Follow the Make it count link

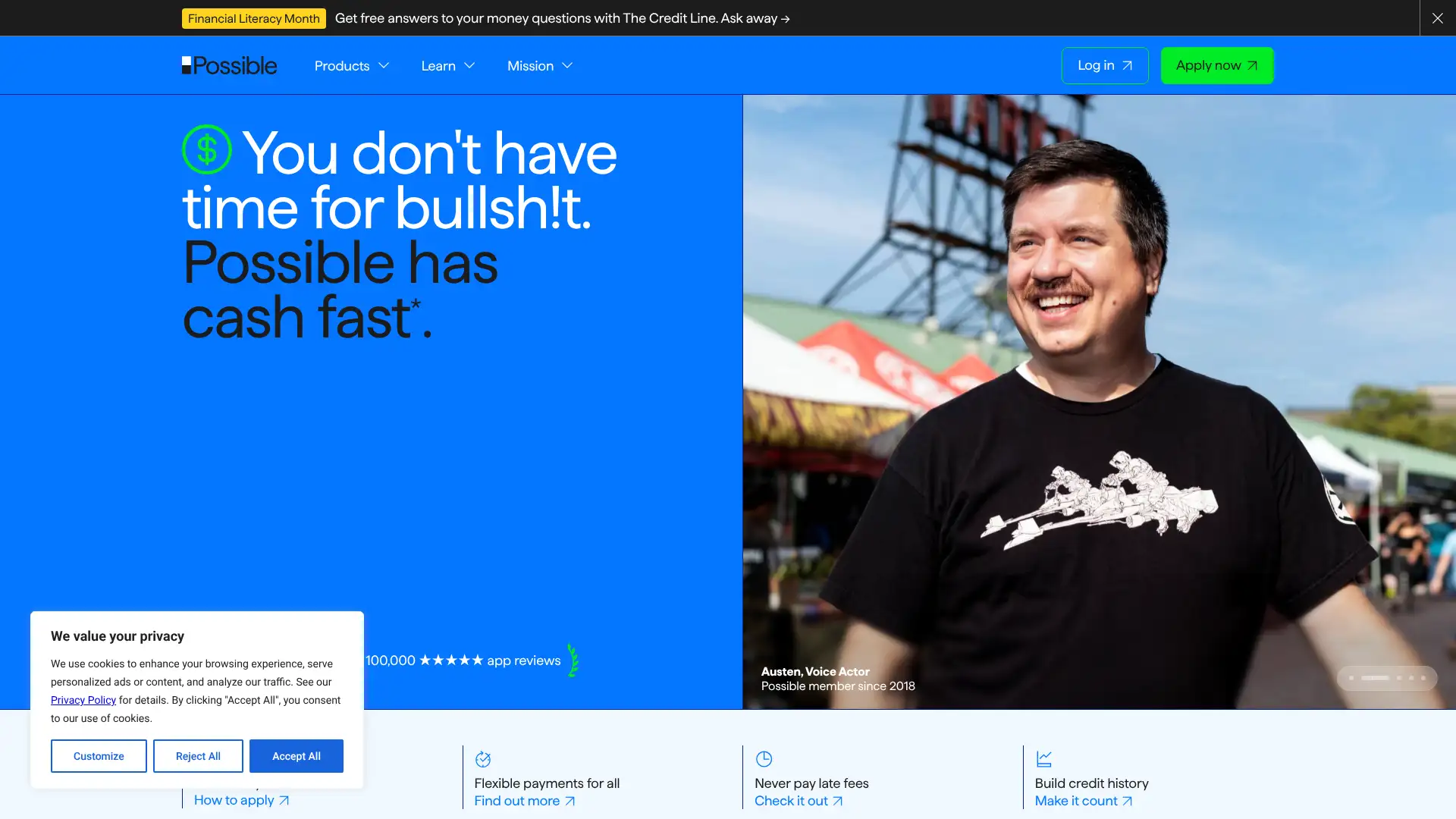tap(1084, 801)
